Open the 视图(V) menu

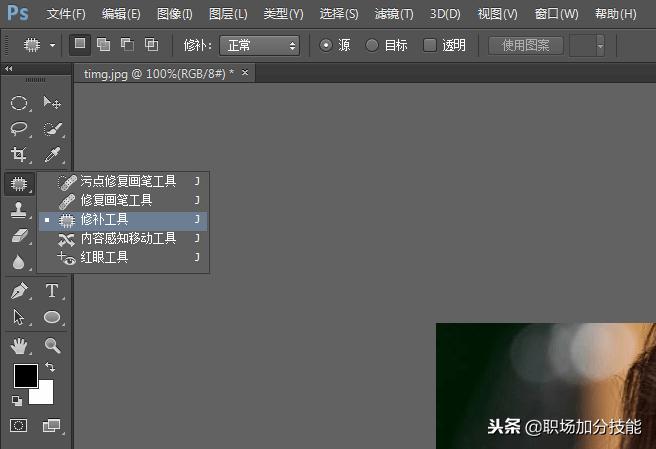click(497, 14)
